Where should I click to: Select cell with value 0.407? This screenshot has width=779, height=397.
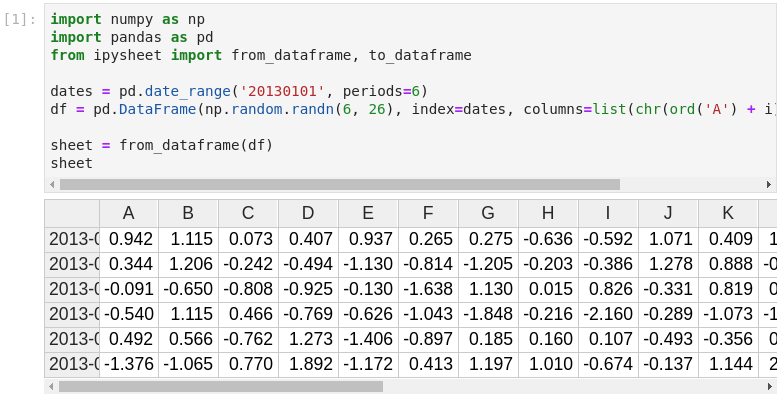pyautogui.click(x=309, y=239)
